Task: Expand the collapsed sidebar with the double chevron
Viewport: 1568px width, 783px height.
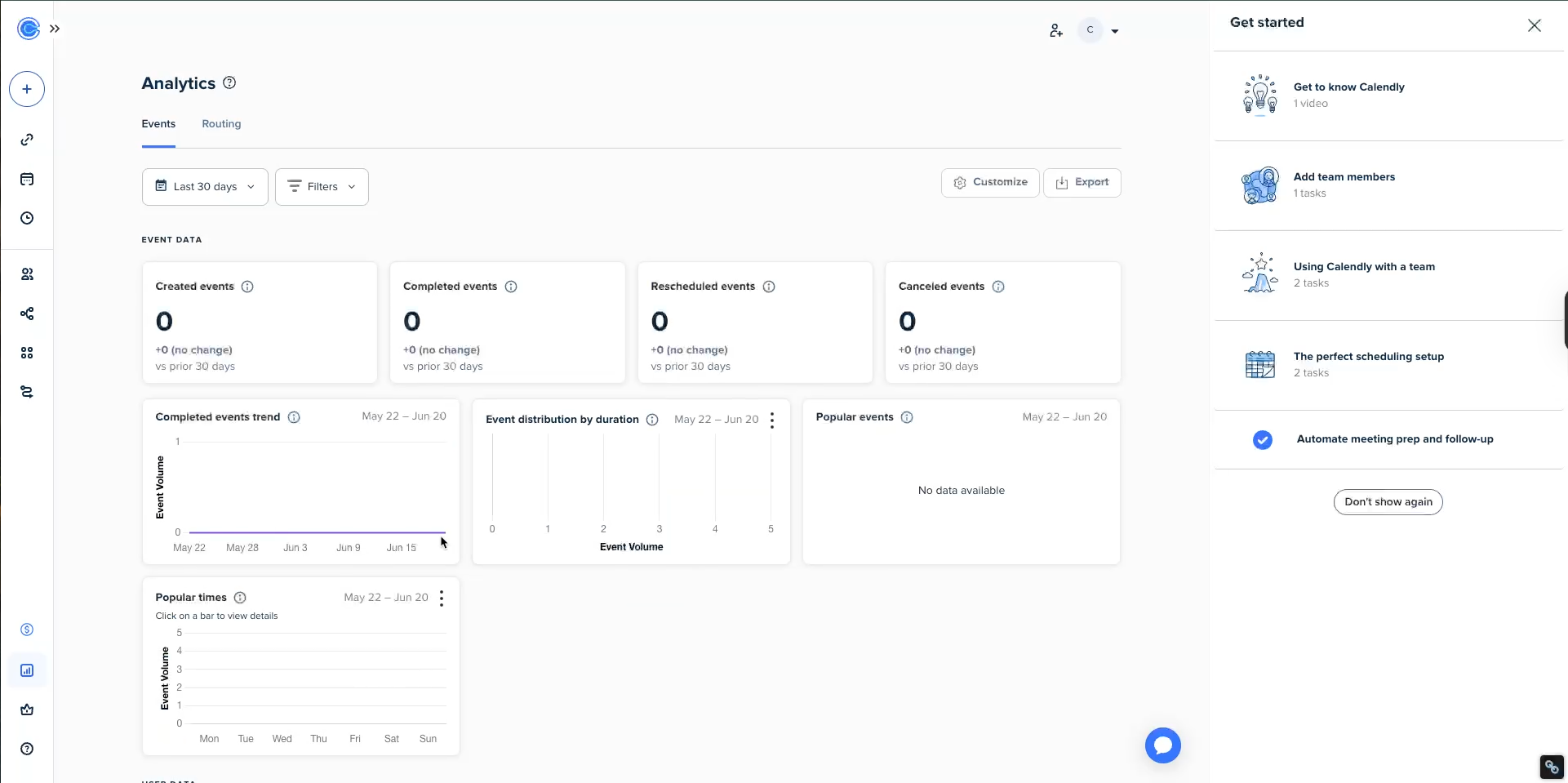Action: (56, 29)
